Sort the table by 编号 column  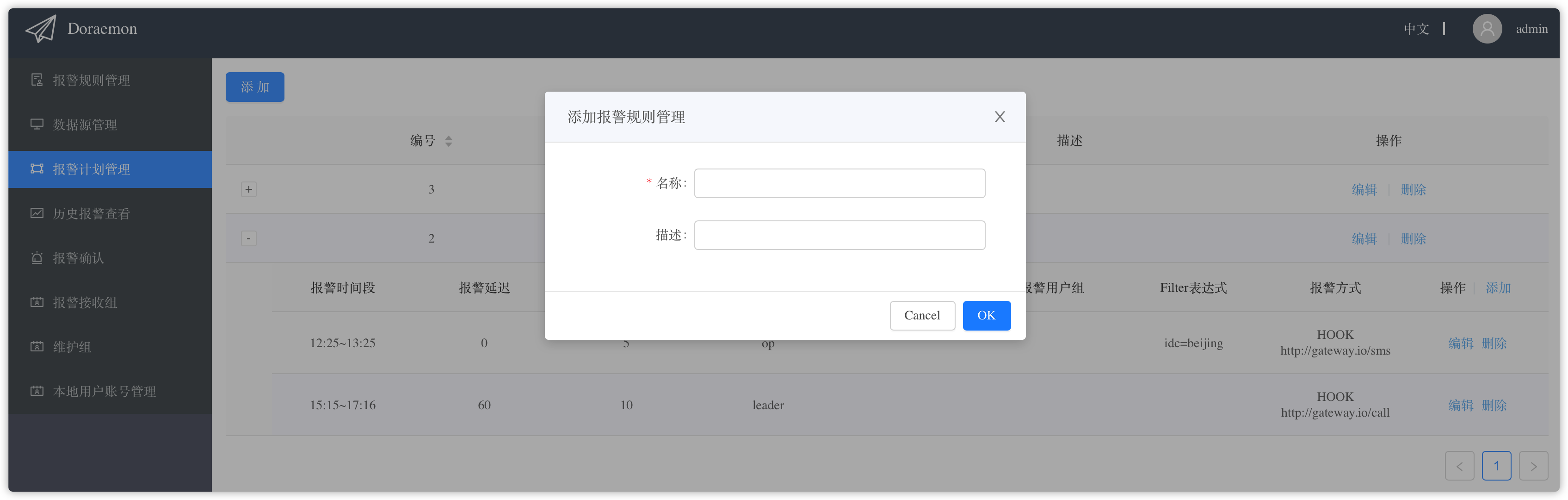[448, 141]
